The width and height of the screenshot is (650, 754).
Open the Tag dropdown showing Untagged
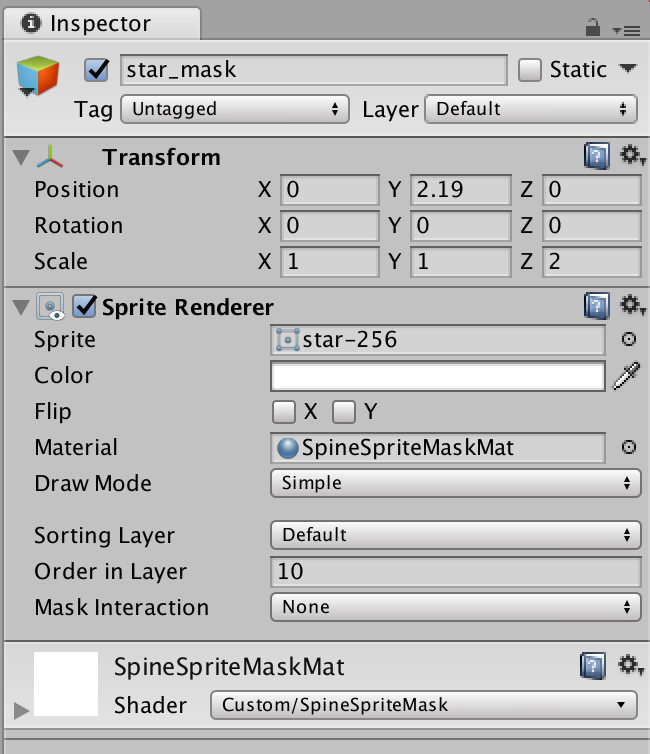coord(235,109)
